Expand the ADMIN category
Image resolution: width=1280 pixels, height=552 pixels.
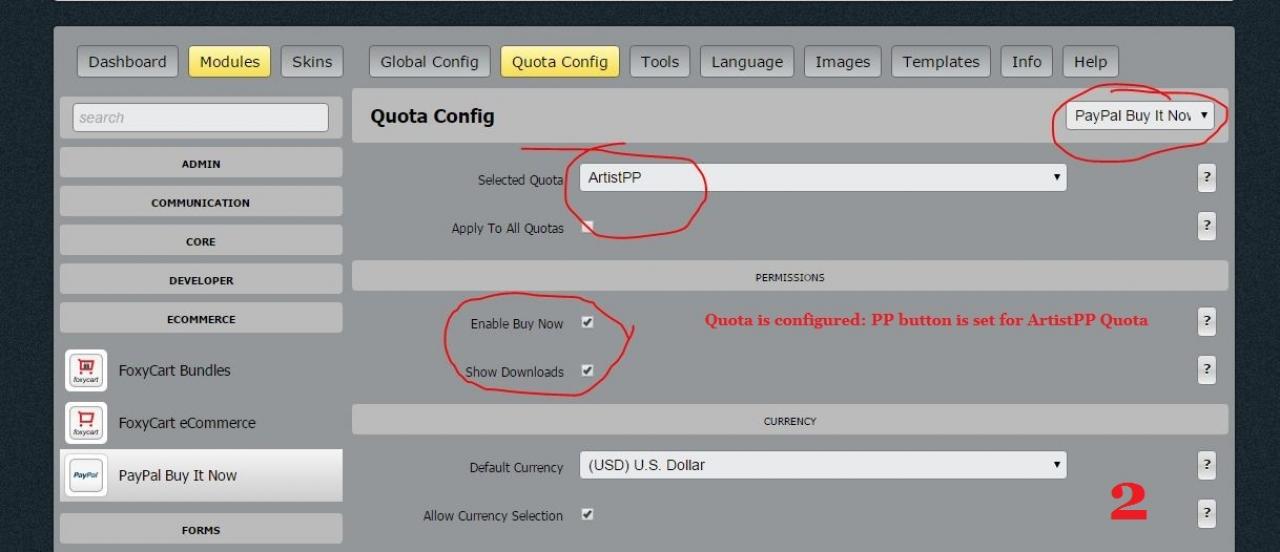[x=201, y=163]
